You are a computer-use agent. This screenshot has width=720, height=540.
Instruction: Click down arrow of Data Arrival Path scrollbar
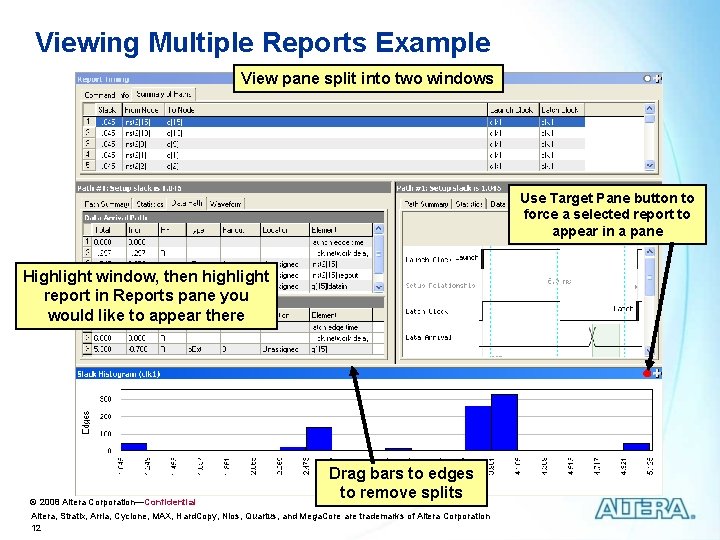[x=378, y=287]
